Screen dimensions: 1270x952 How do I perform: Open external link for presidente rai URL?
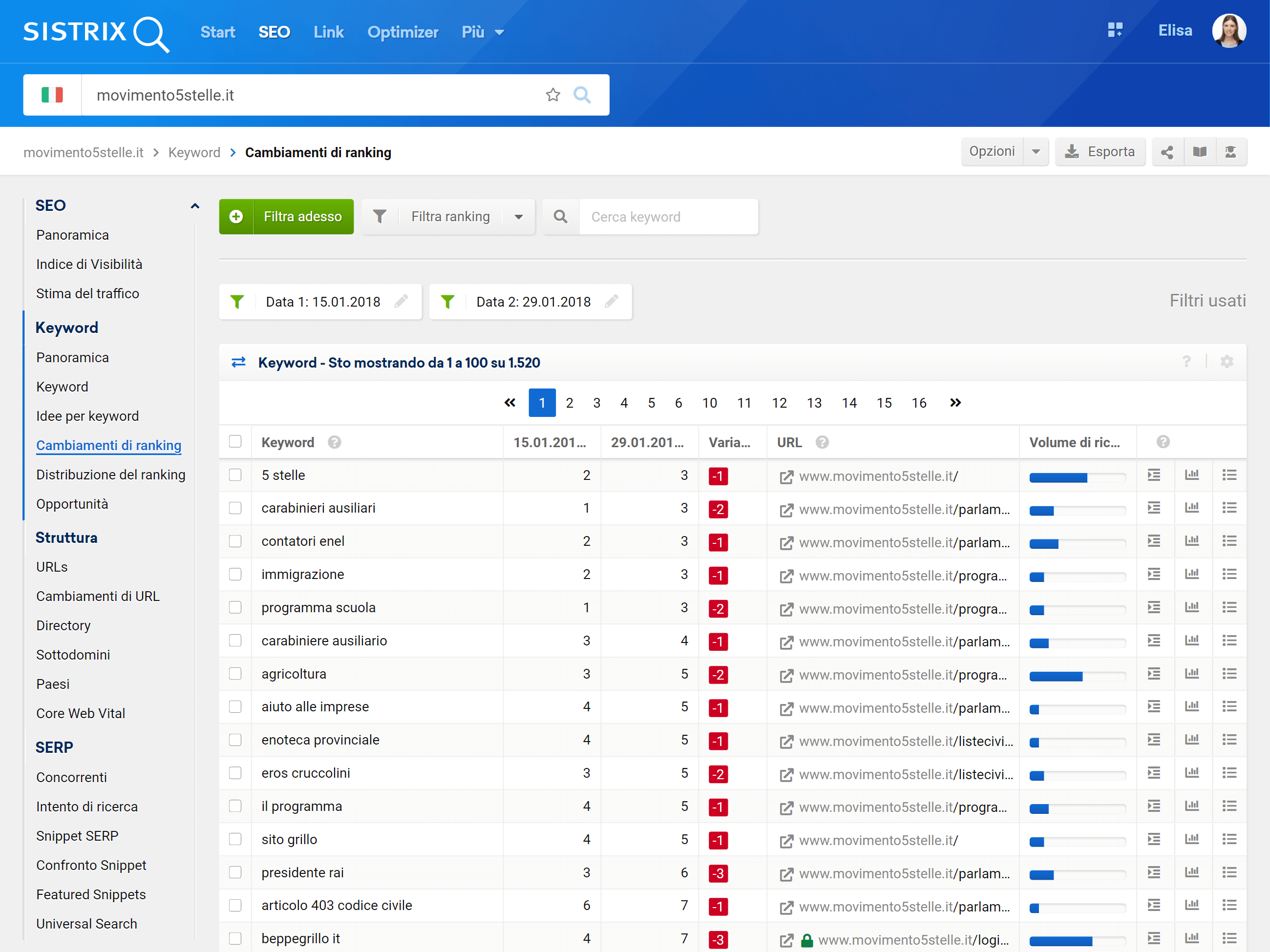786,874
